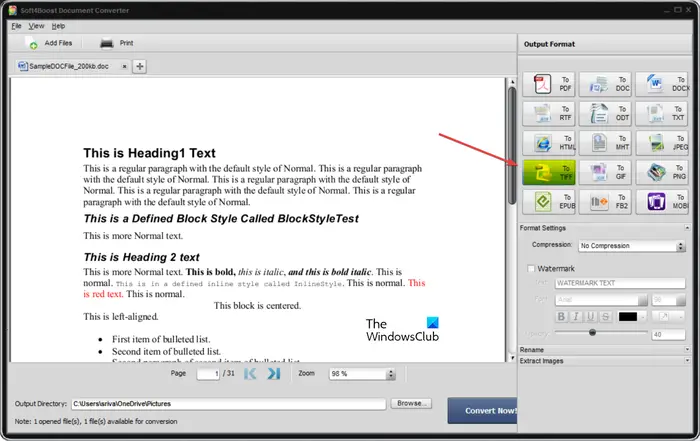Open the Compression dropdown

pos(632,246)
